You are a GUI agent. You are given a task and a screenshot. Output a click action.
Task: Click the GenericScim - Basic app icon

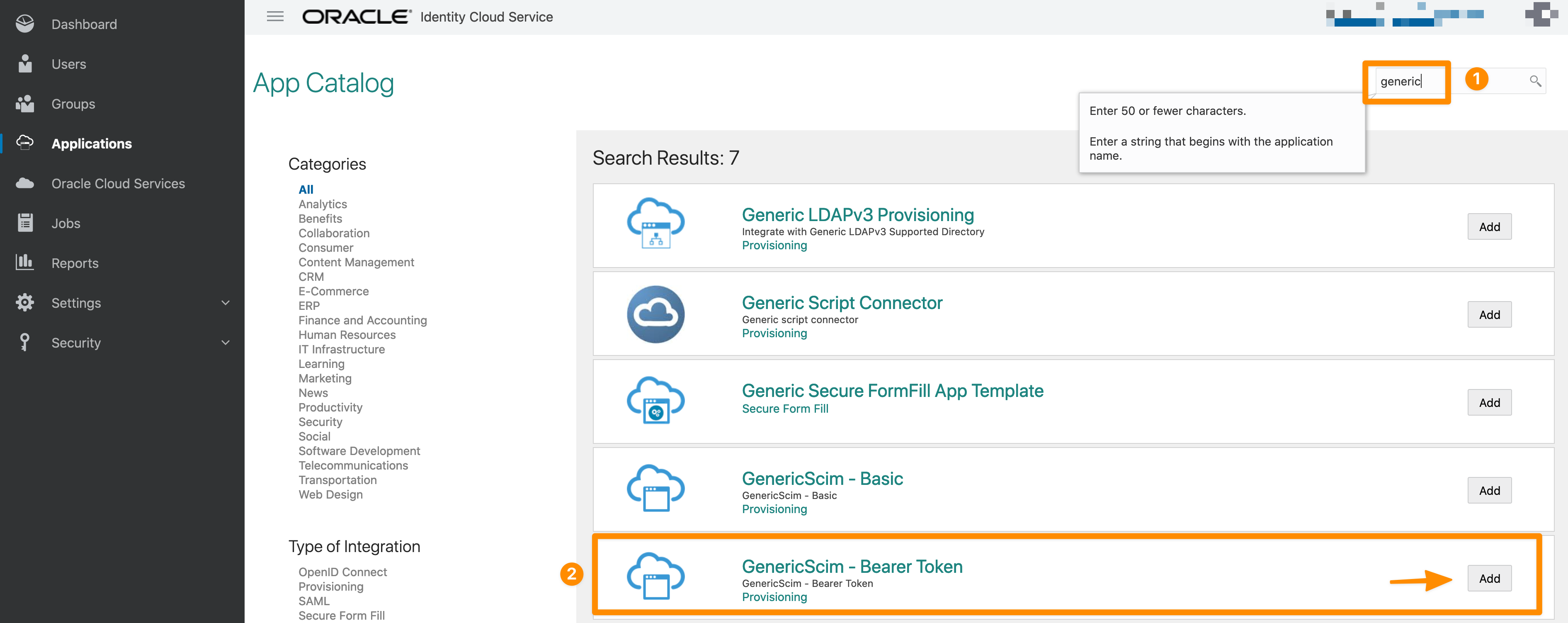tap(655, 489)
